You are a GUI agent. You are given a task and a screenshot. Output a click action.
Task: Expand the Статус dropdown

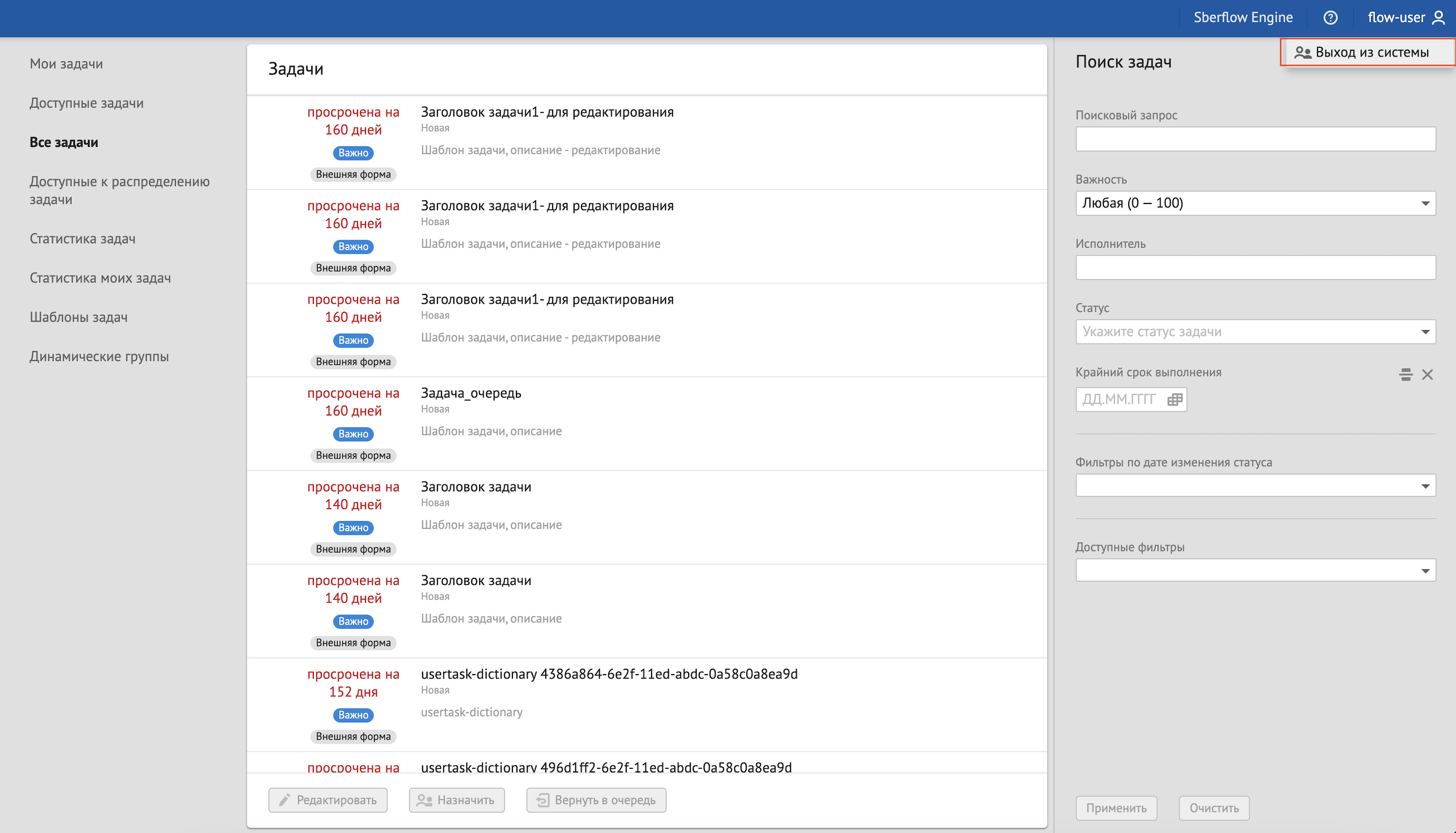(x=1255, y=332)
